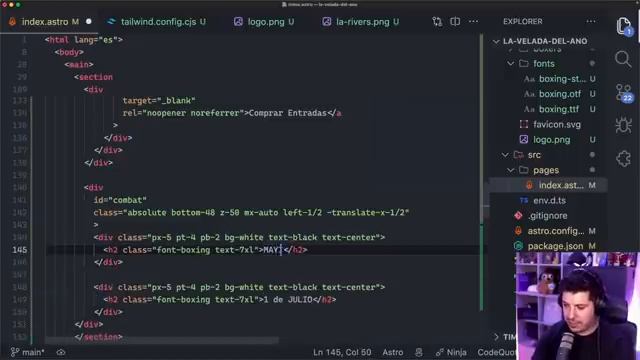Switch to the logo.png editor tab
This screenshot has height=360, width=640.
pyautogui.click(x=264, y=22)
